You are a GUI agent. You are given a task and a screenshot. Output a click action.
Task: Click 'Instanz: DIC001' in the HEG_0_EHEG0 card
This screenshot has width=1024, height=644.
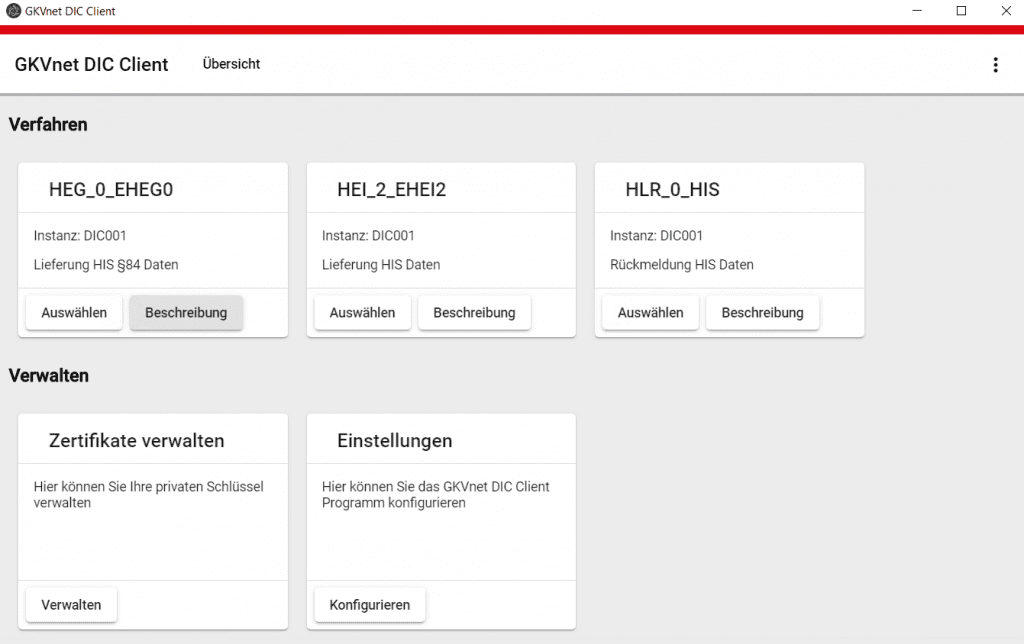[x=80, y=236]
